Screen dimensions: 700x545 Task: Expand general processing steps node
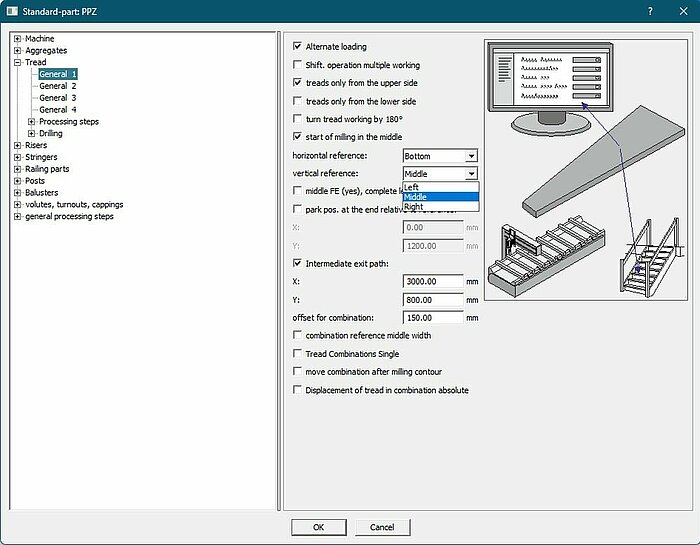(17, 216)
